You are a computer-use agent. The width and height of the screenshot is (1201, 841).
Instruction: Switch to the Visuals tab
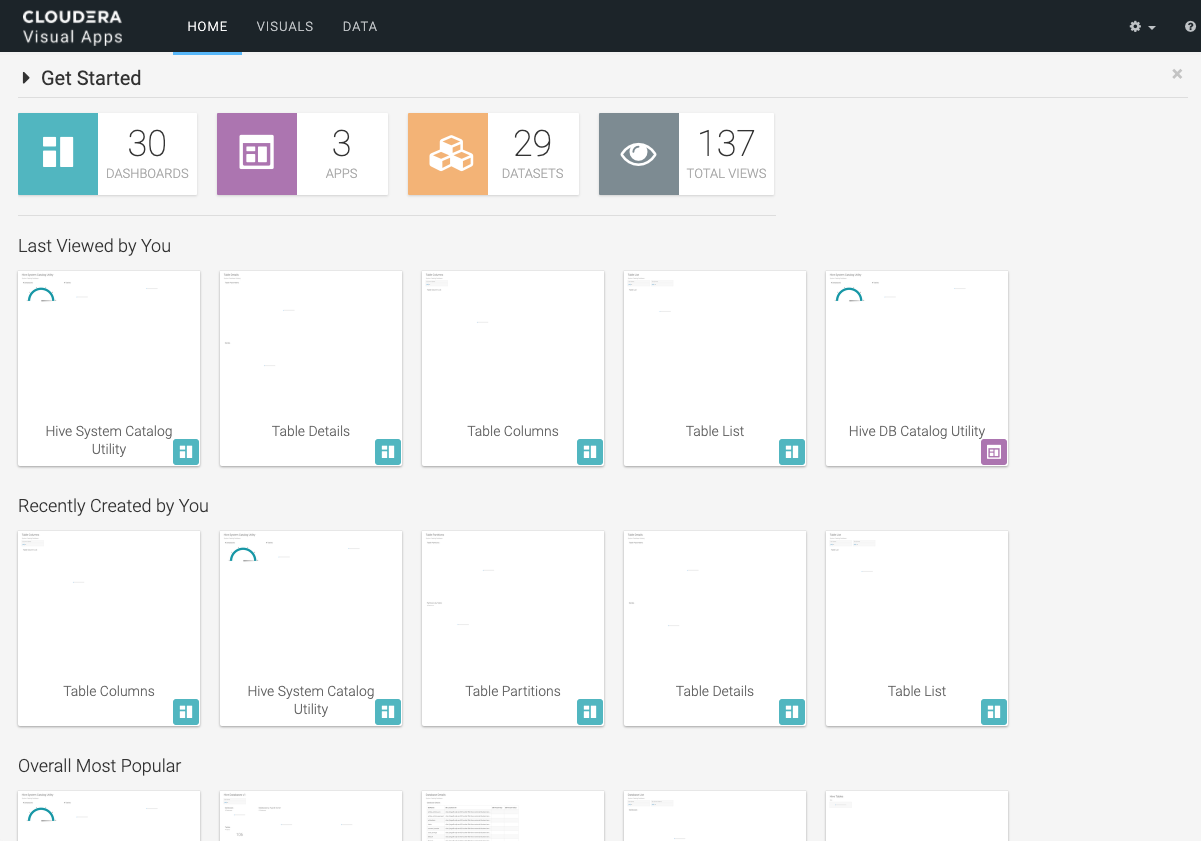[x=285, y=27]
